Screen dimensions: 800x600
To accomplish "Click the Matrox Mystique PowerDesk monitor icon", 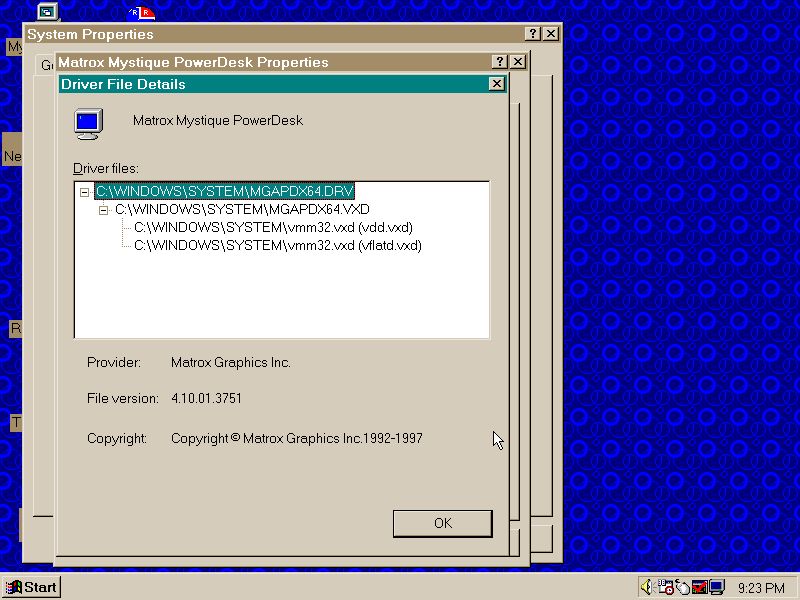I will coord(88,122).
